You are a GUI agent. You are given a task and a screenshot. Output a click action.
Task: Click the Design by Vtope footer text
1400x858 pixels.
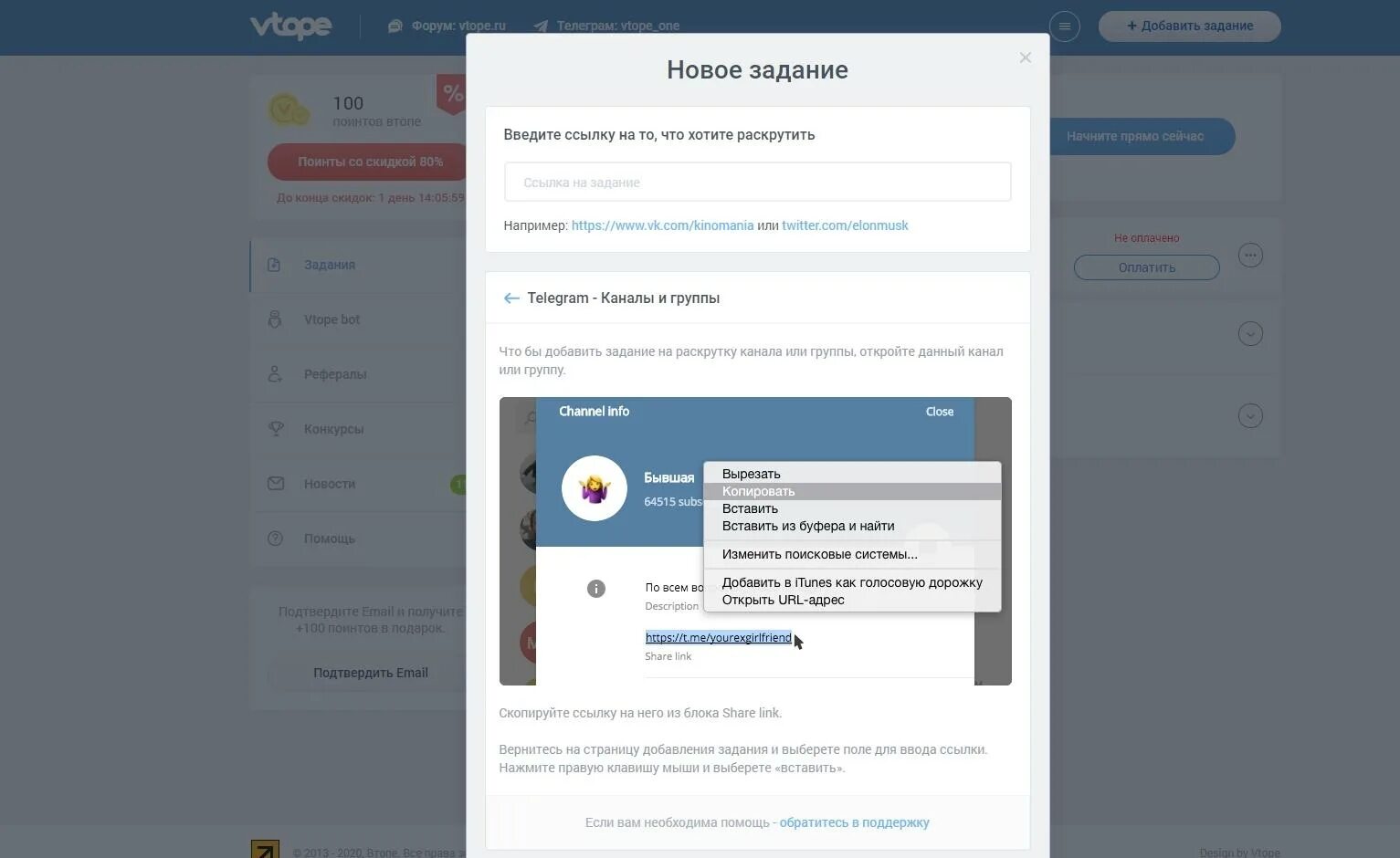click(x=1239, y=853)
